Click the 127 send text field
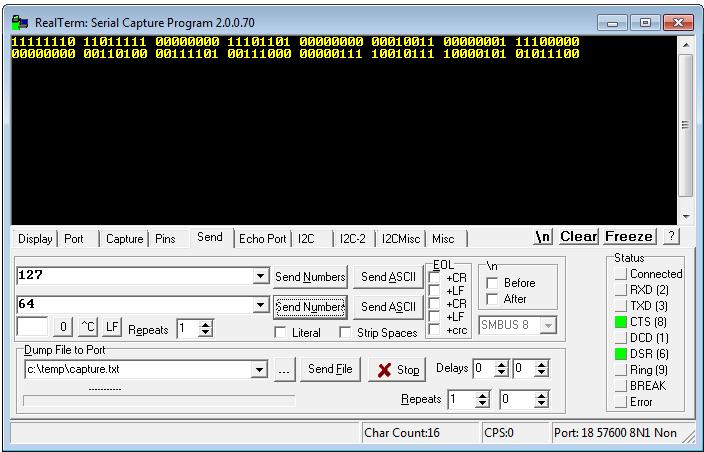 pos(134,276)
